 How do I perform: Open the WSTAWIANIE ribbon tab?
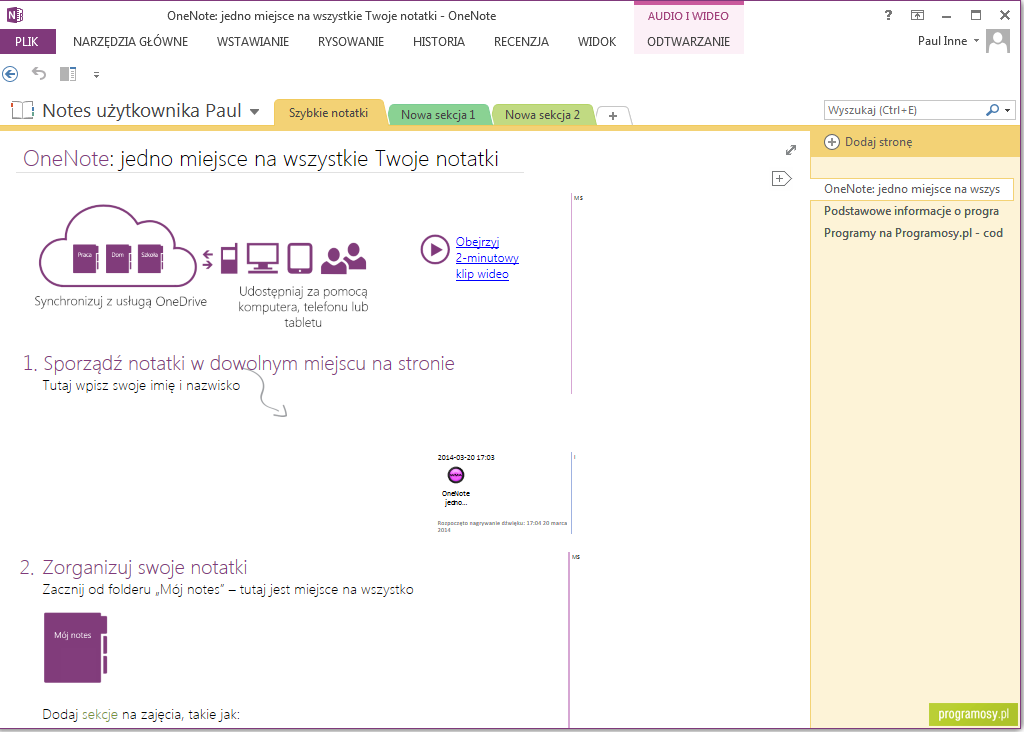253,42
